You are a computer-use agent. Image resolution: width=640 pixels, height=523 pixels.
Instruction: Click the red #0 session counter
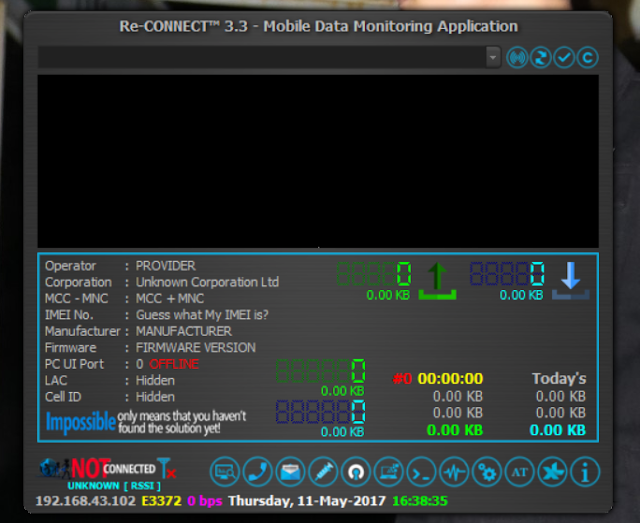(402, 378)
